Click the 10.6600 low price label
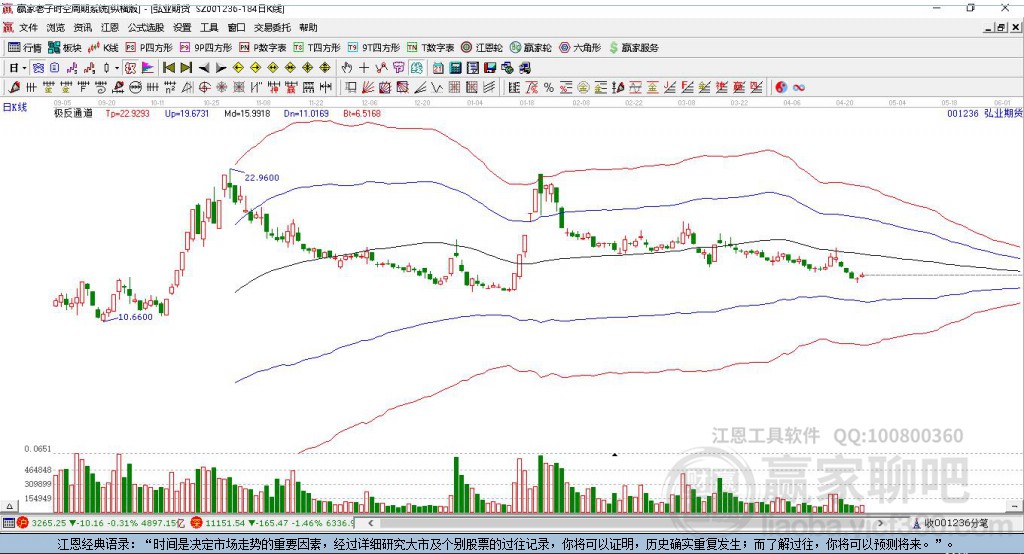The image size is (1024, 554). 135,317
